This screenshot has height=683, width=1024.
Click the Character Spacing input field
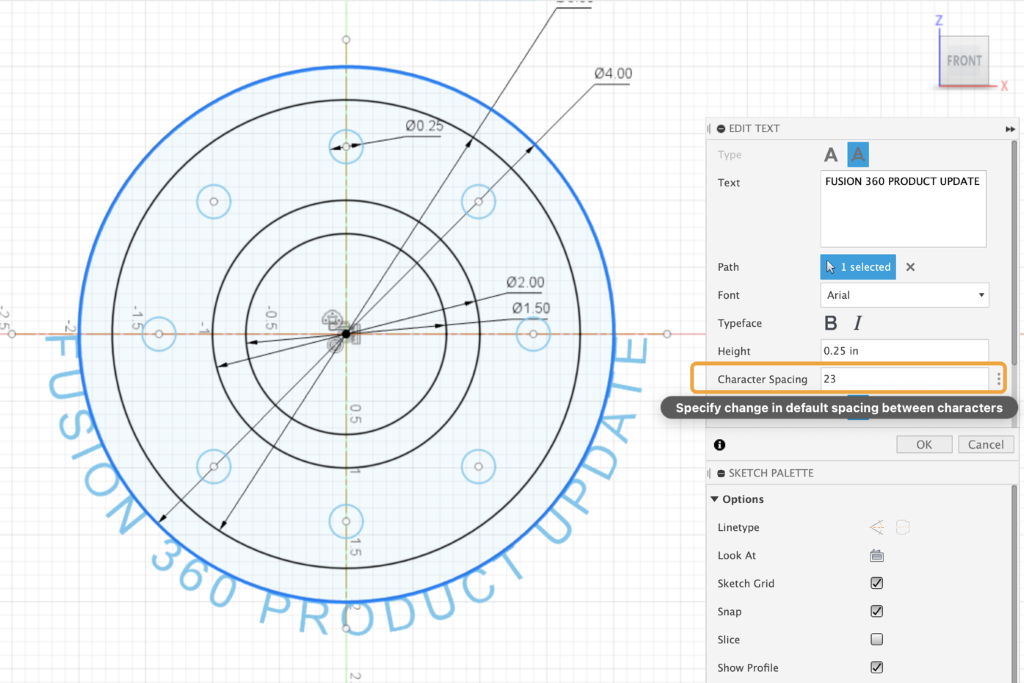[904, 379]
